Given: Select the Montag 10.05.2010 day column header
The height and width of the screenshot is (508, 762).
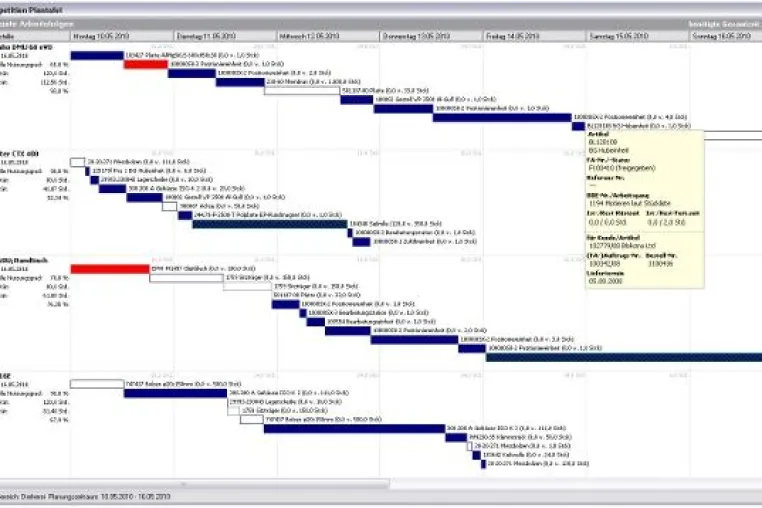Looking at the screenshot, I should point(122,36).
